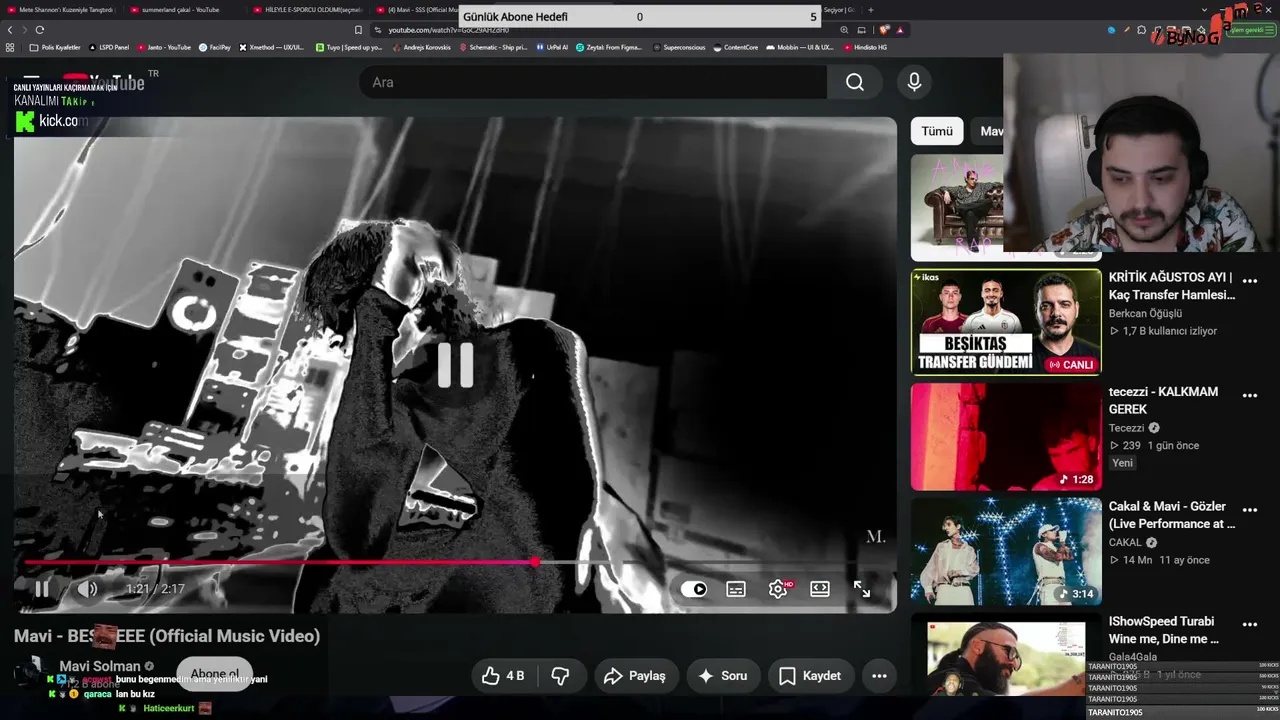Focus the YouTube Ara search box
The width and height of the screenshot is (1280, 720).
click(x=593, y=82)
